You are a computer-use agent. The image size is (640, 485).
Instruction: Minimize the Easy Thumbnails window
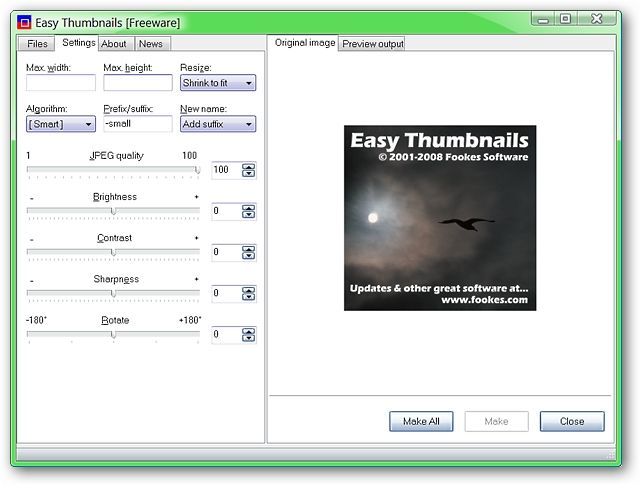[x=543, y=19]
